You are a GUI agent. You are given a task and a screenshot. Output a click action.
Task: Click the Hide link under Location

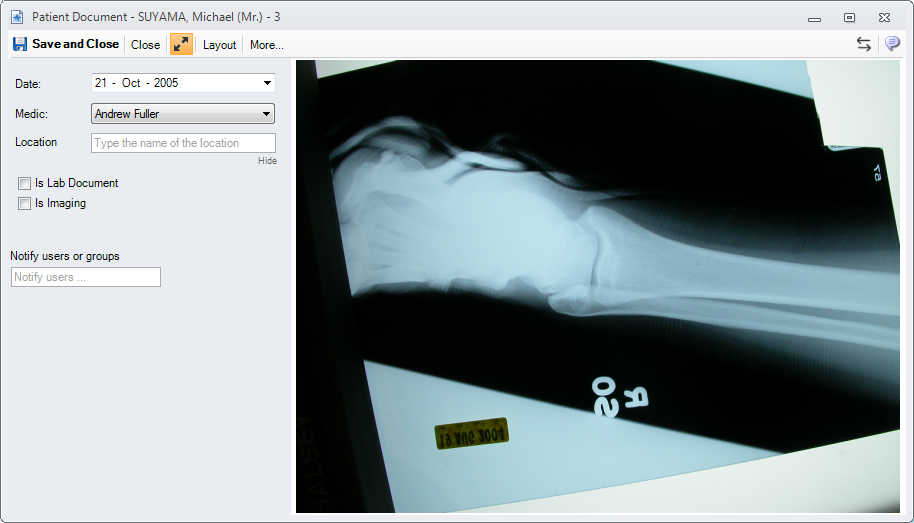coord(267,161)
